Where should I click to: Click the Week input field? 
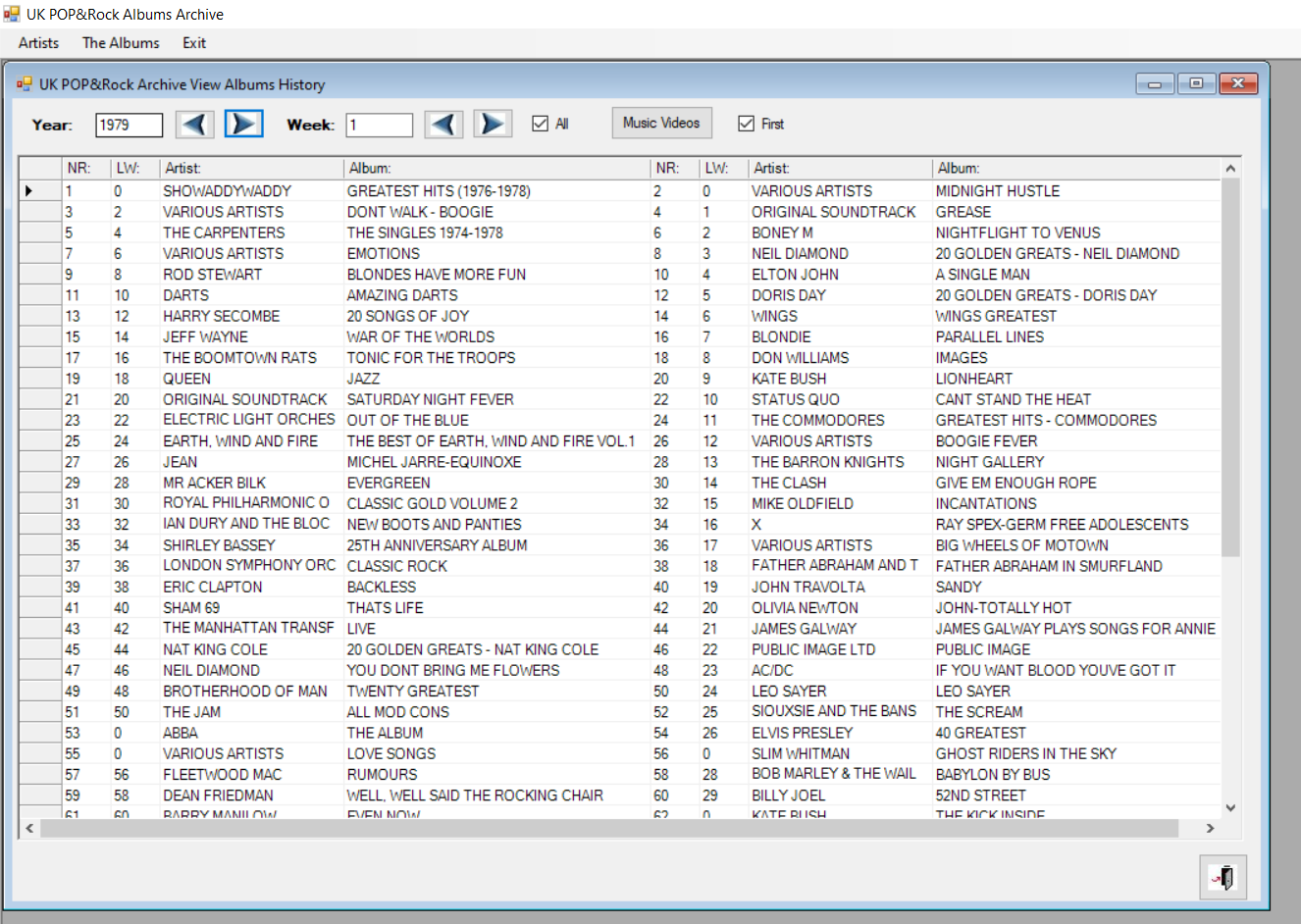click(x=379, y=125)
